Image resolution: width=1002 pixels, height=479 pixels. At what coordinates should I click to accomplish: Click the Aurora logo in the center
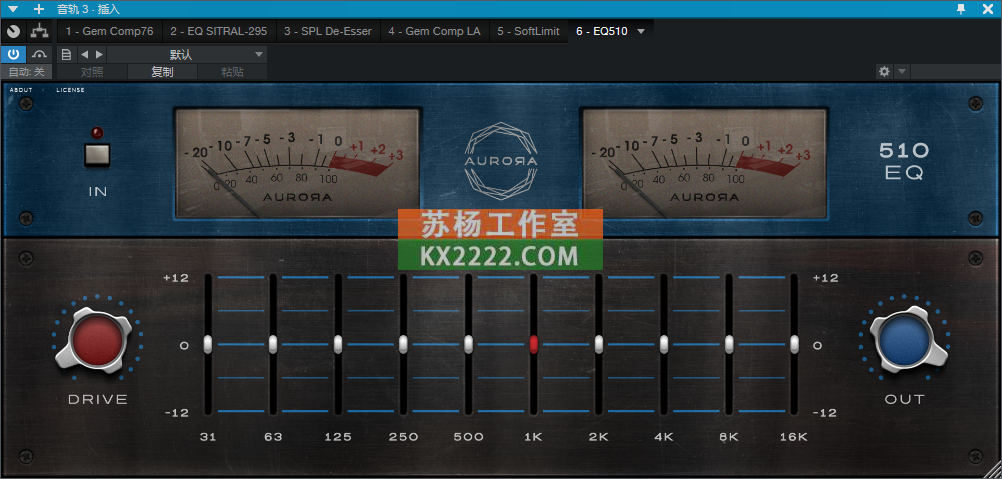501,160
